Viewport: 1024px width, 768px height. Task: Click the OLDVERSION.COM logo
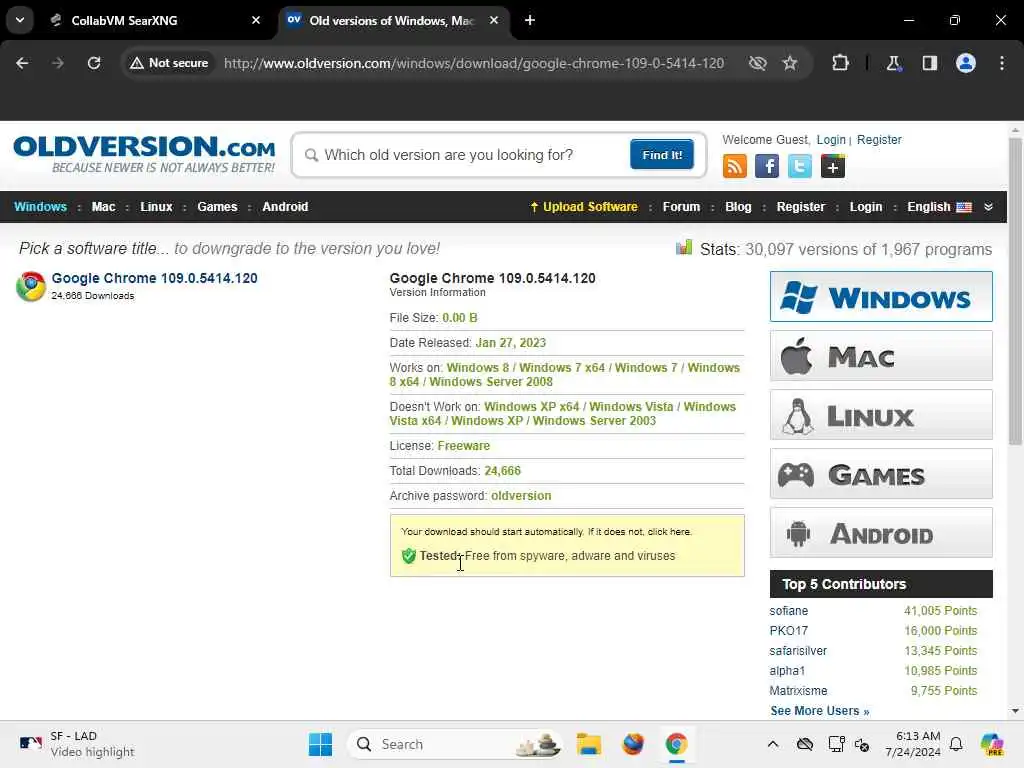[144, 154]
